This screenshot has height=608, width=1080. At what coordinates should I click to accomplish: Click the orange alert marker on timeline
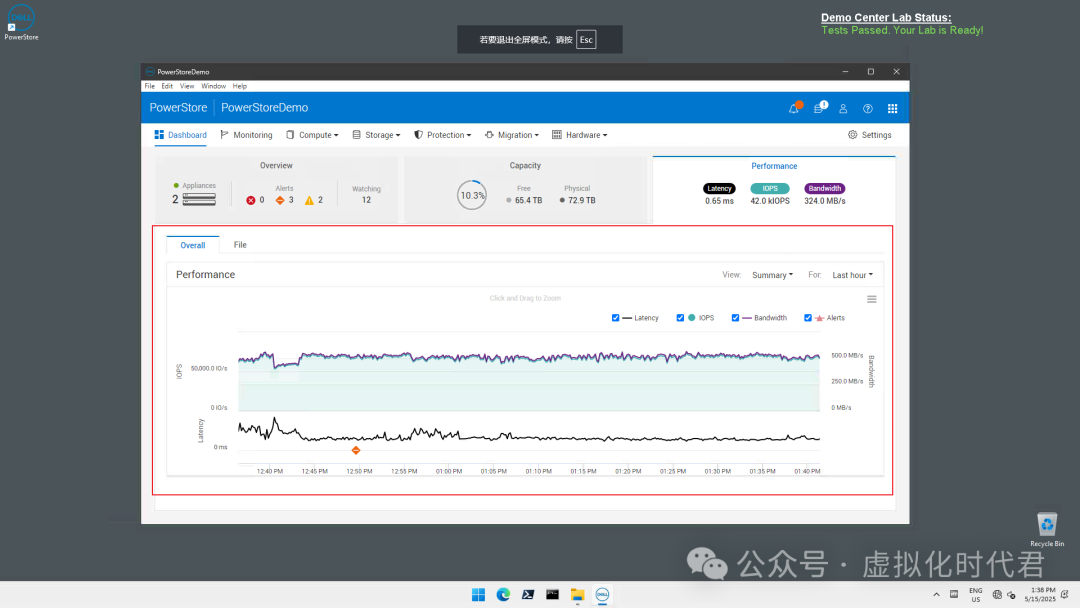coord(356,450)
